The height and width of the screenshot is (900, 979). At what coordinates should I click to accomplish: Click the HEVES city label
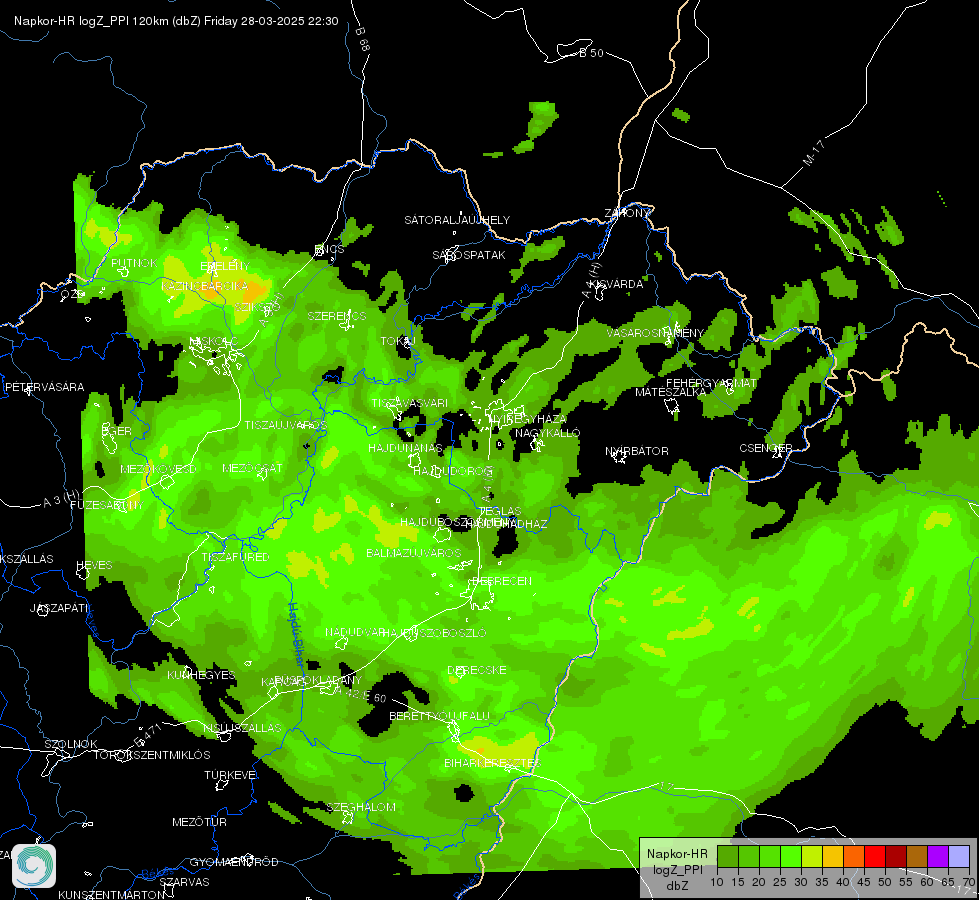pyautogui.click(x=94, y=565)
